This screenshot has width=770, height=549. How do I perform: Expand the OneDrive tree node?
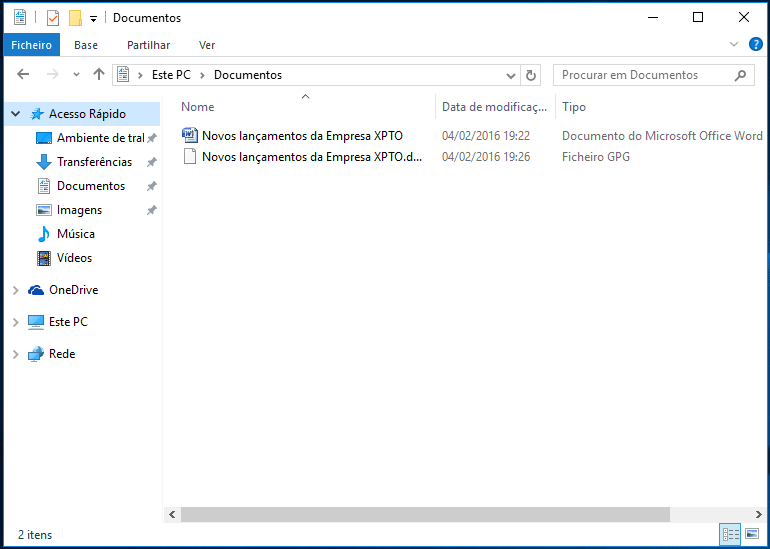pos(15,290)
